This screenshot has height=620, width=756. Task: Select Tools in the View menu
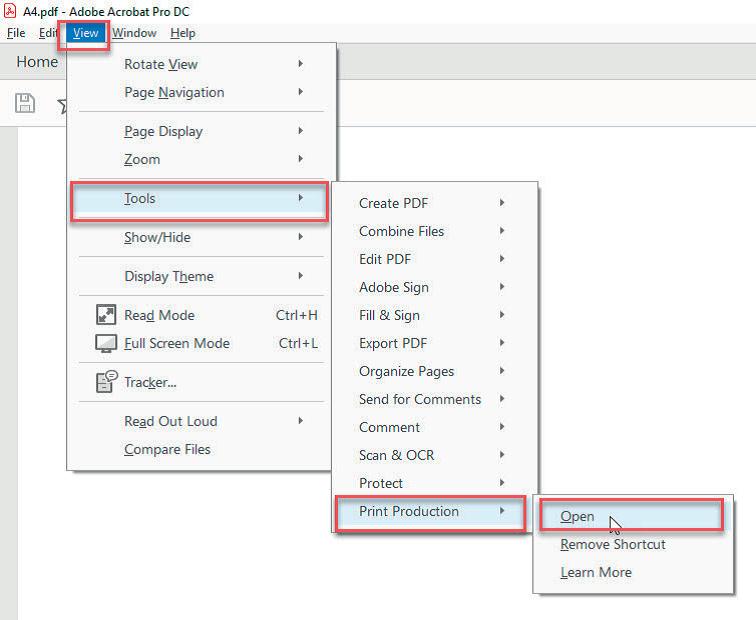coord(200,198)
